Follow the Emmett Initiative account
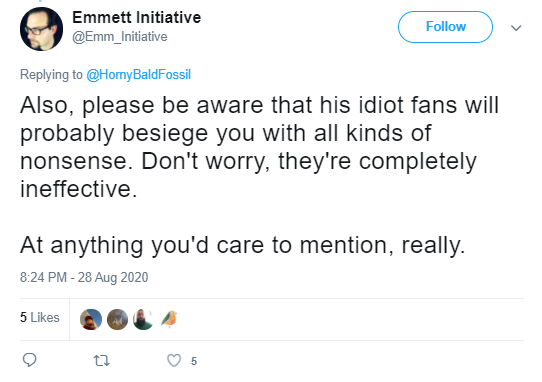 445,27
